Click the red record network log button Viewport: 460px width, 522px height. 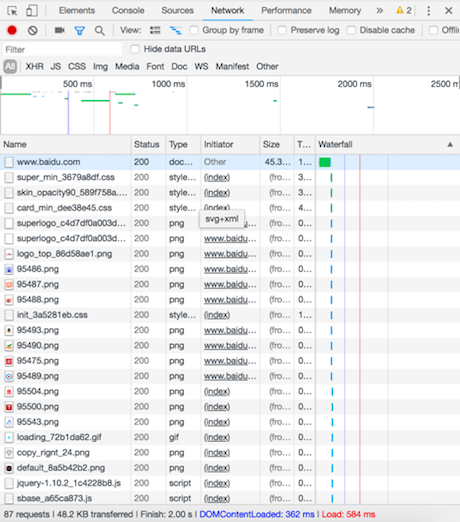pyautogui.click(x=12, y=30)
